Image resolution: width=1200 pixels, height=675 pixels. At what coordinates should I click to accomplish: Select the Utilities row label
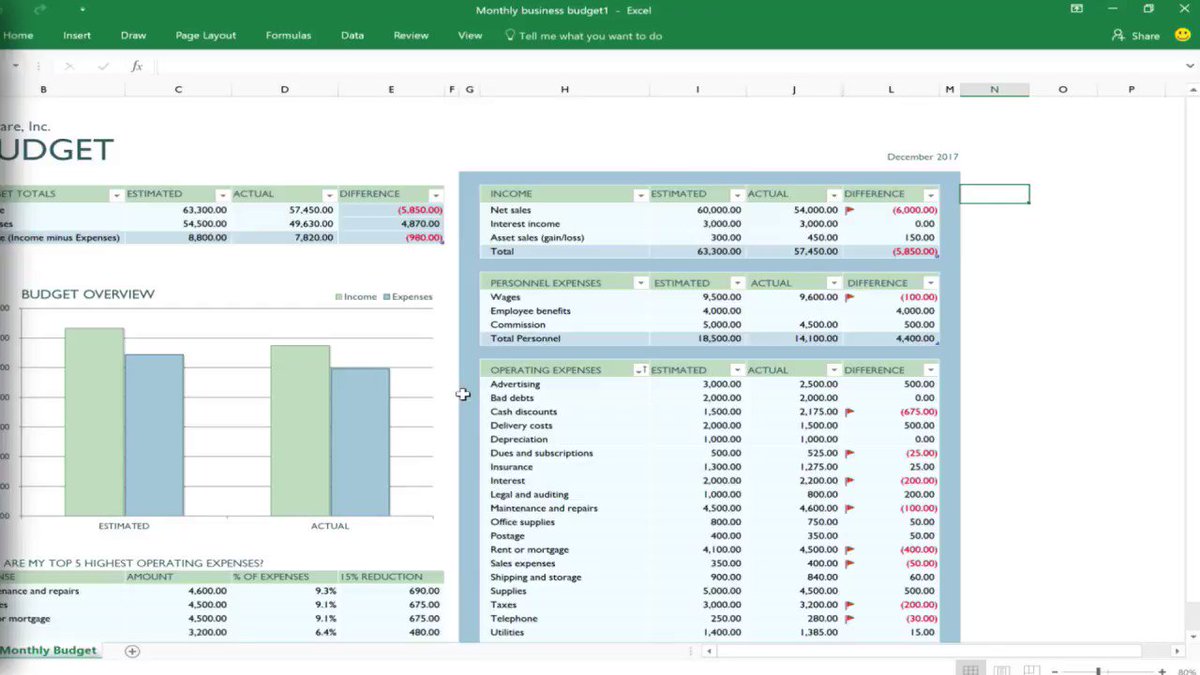click(509, 633)
